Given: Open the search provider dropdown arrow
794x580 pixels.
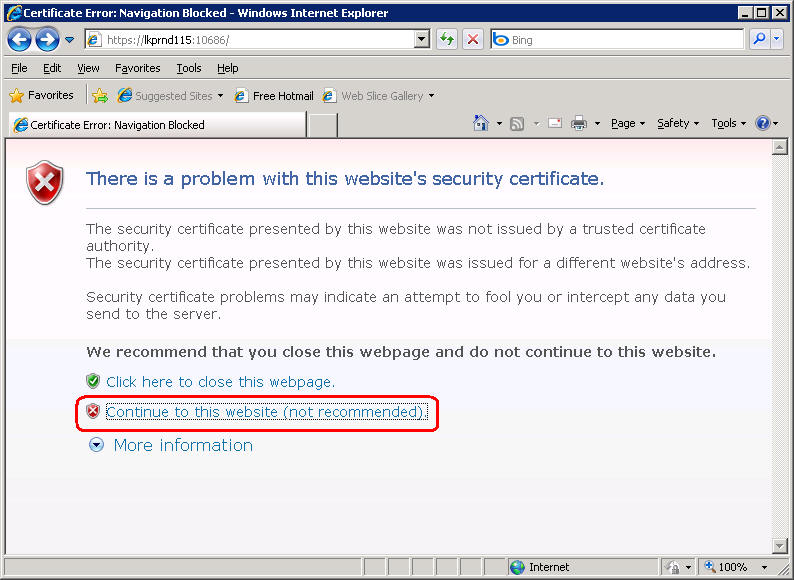Looking at the screenshot, I should coord(777,40).
